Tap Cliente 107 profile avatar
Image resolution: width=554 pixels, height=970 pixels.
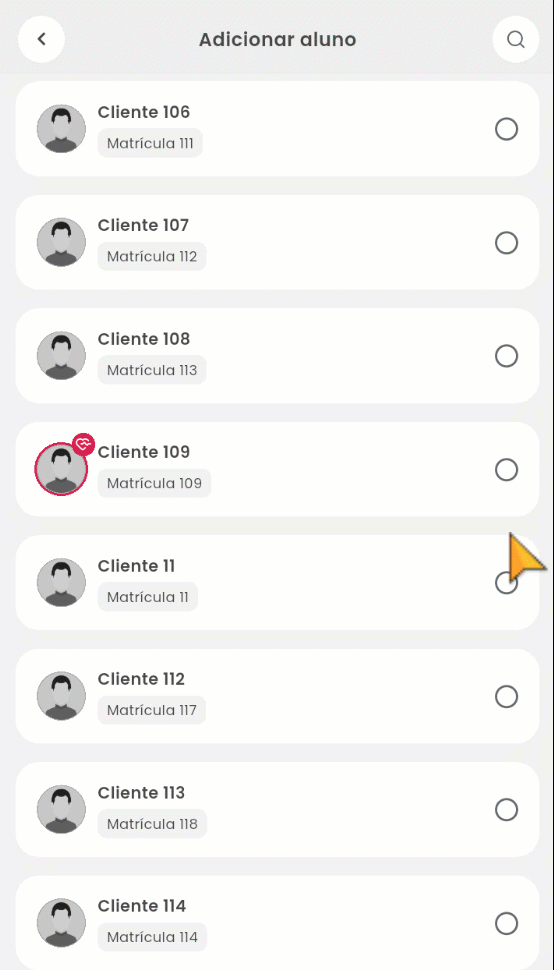[x=61, y=242]
